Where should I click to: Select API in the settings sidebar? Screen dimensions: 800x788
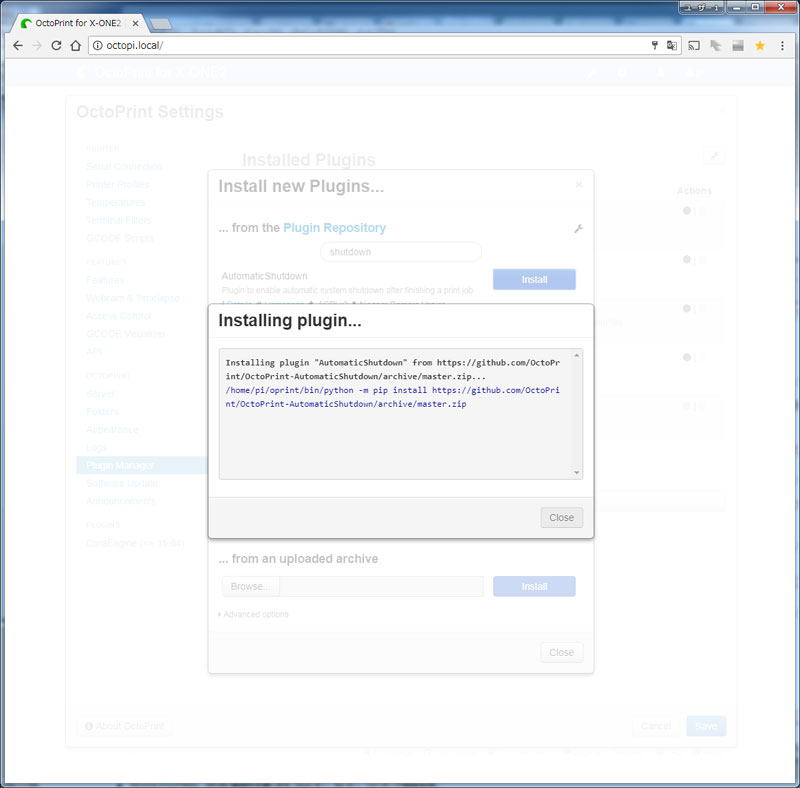[x=94, y=352]
